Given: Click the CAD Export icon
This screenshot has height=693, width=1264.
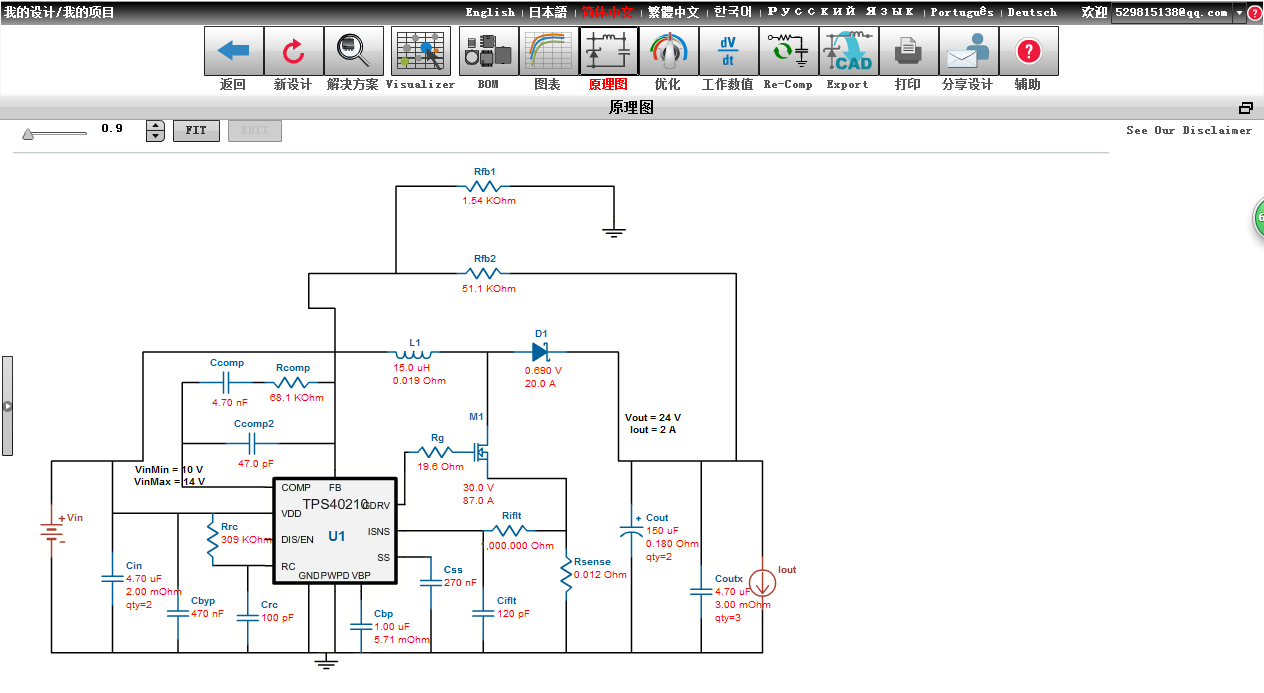Looking at the screenshot, I should click(848, 51).
